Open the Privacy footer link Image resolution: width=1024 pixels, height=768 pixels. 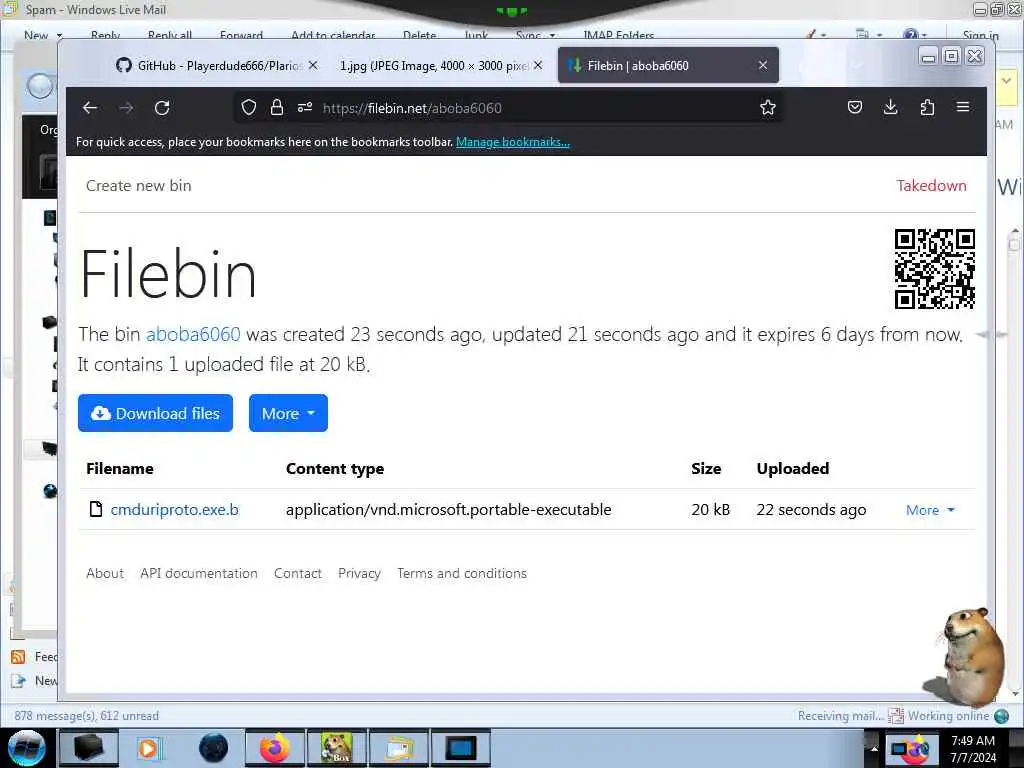click(x=359, y=573)
